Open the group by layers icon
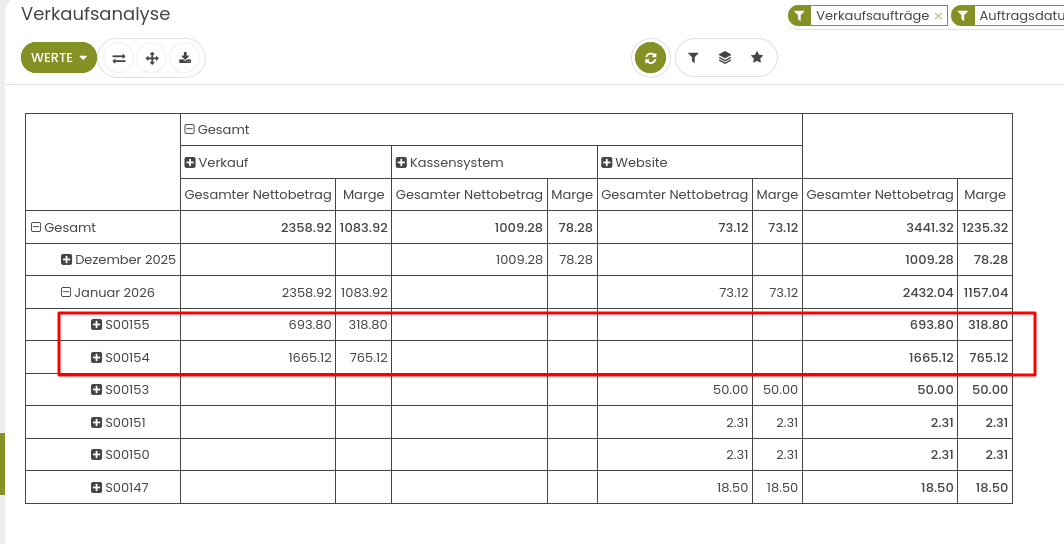This screenshot has width=1064, height=544. (725, 58)
